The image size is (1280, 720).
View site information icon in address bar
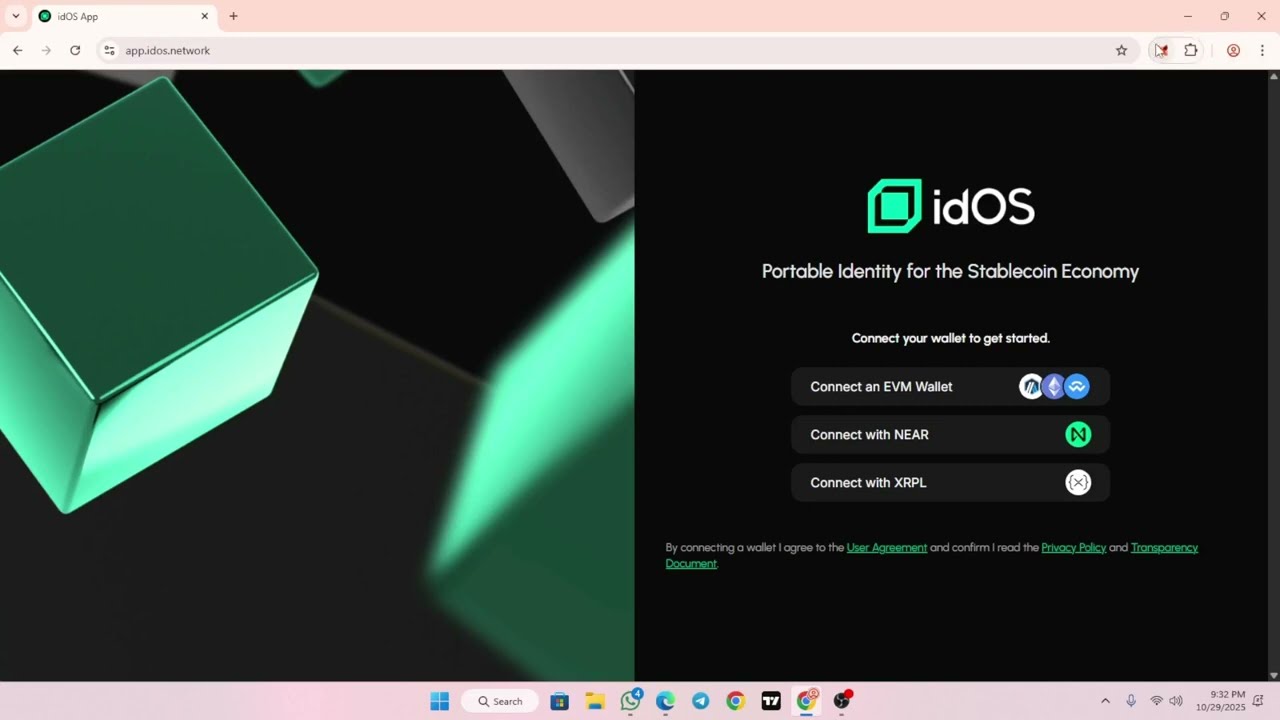tap(110, 50)
